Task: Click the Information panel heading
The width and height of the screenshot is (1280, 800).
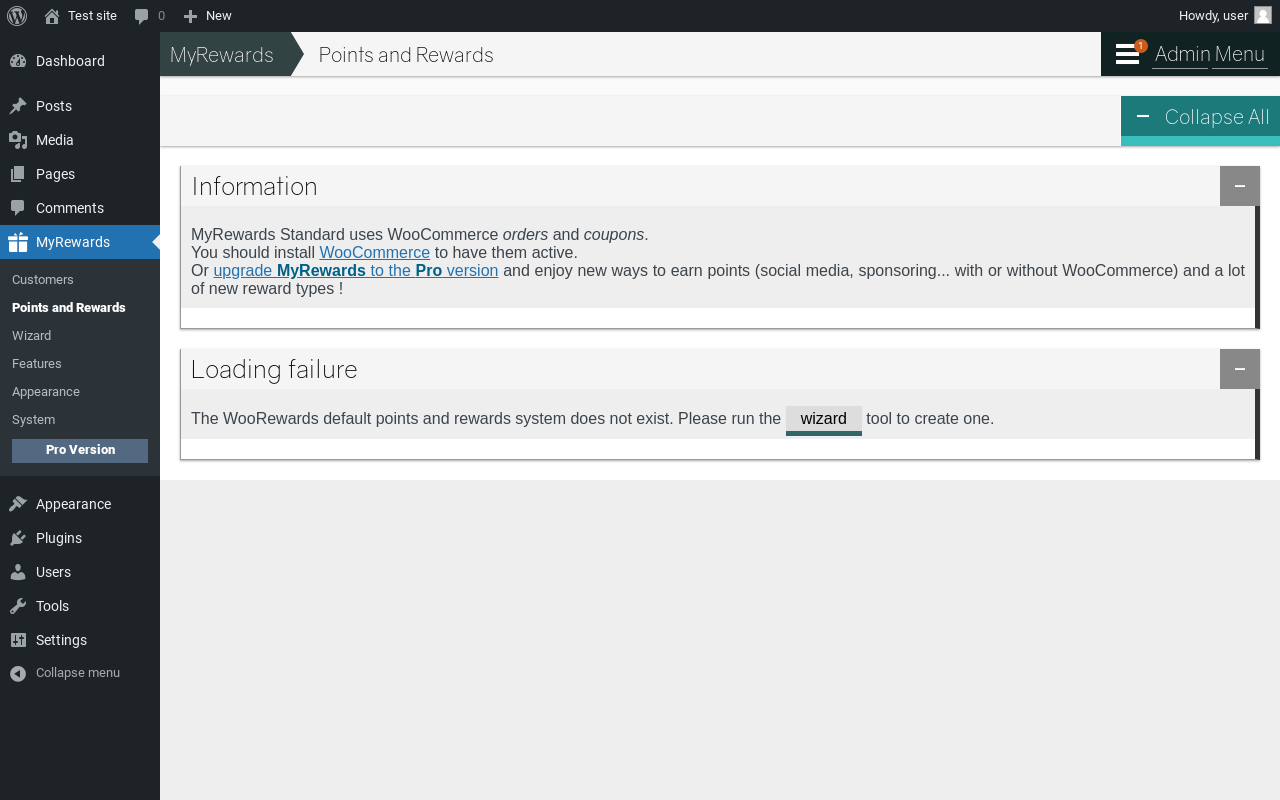Action: [x=254, y=186]
